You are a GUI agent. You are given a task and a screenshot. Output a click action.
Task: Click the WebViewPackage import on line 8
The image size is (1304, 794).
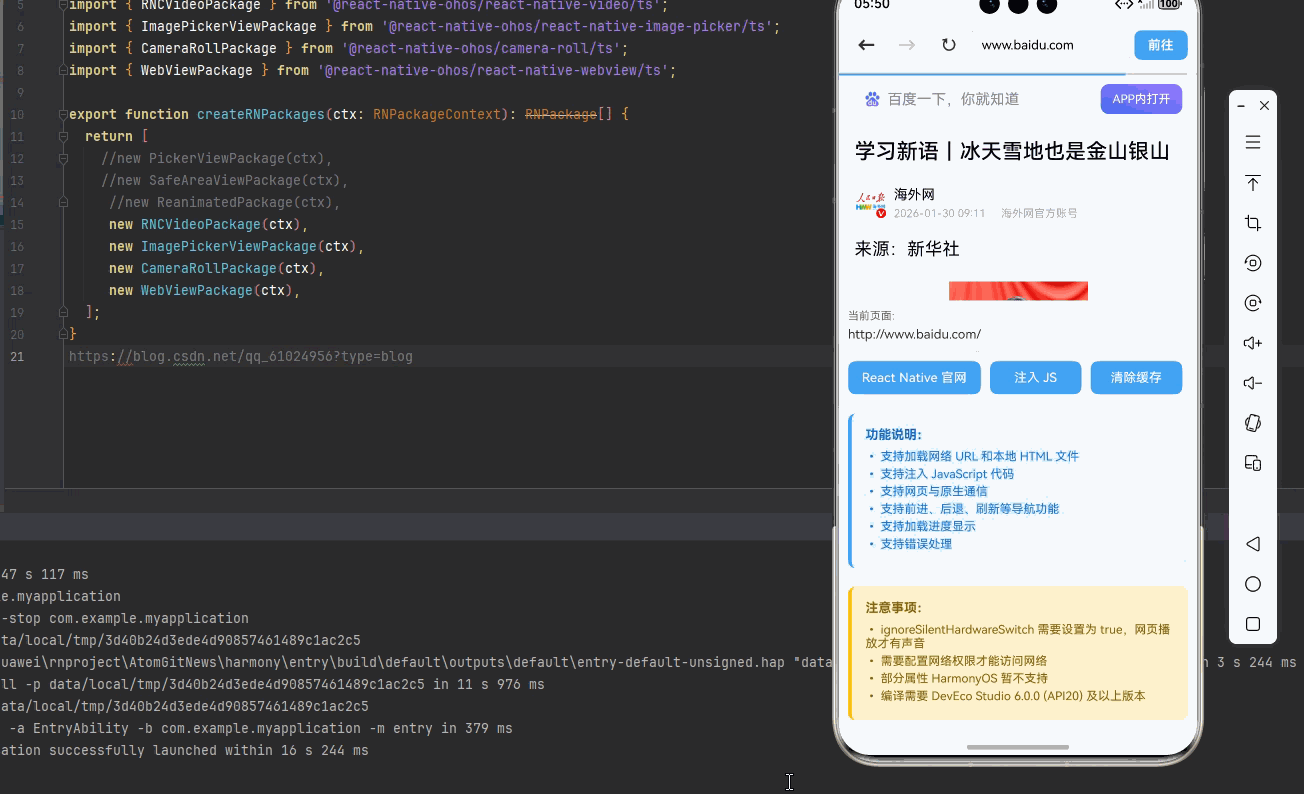[372, 70]
